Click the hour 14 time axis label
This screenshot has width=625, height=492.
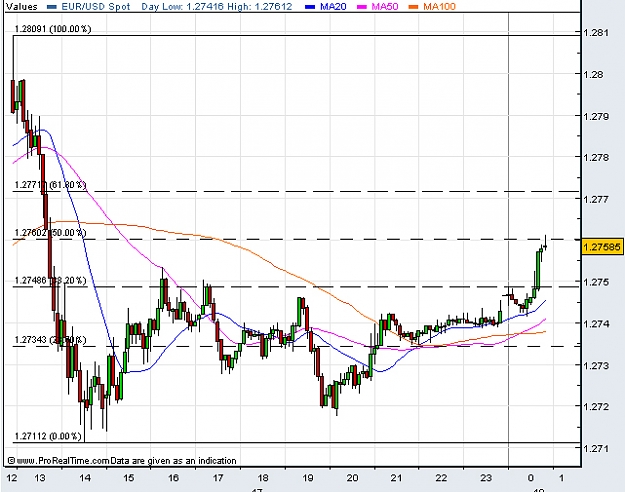click(85, 477)
